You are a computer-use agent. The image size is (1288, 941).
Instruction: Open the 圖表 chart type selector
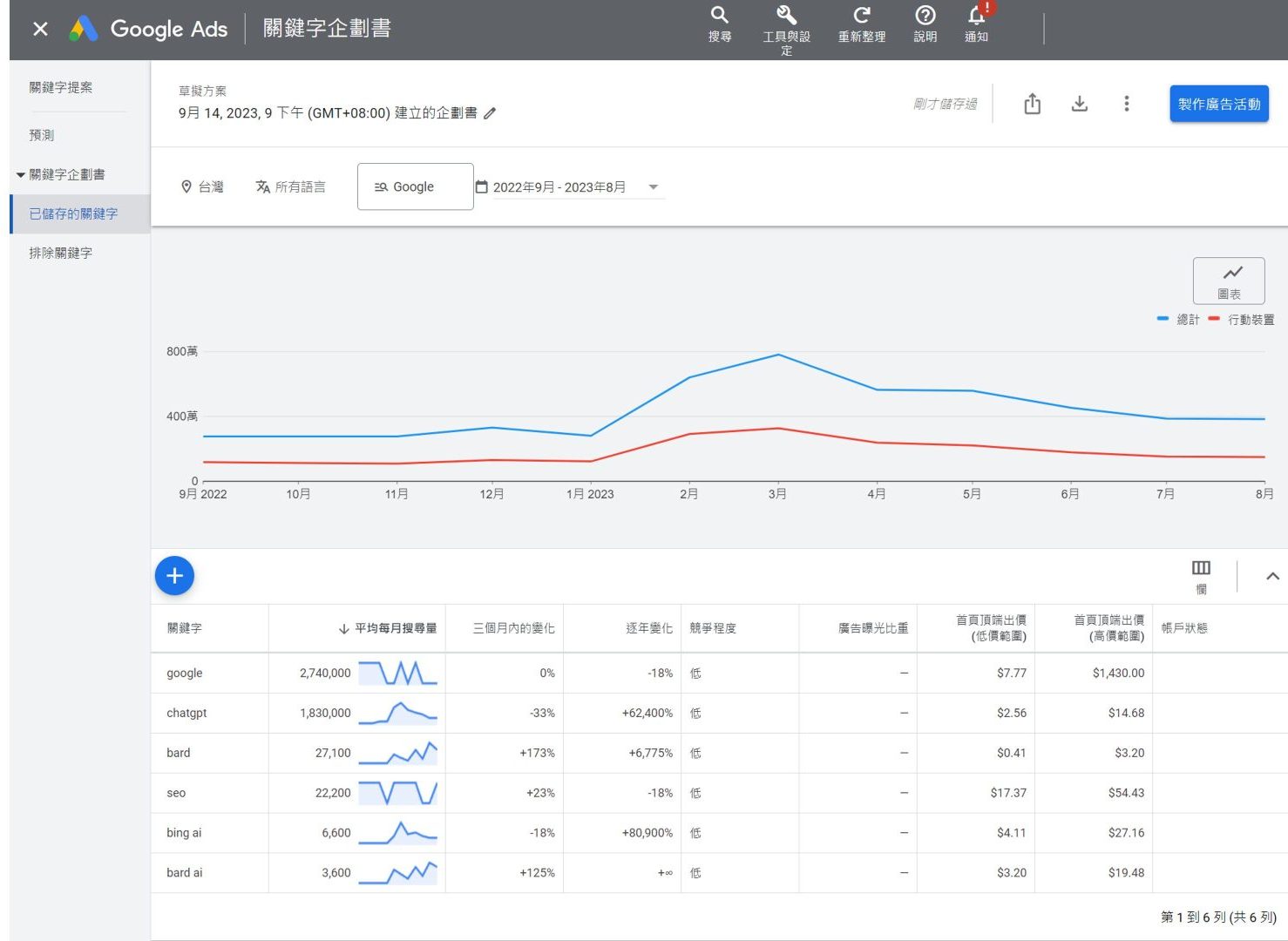(1228, 281)
